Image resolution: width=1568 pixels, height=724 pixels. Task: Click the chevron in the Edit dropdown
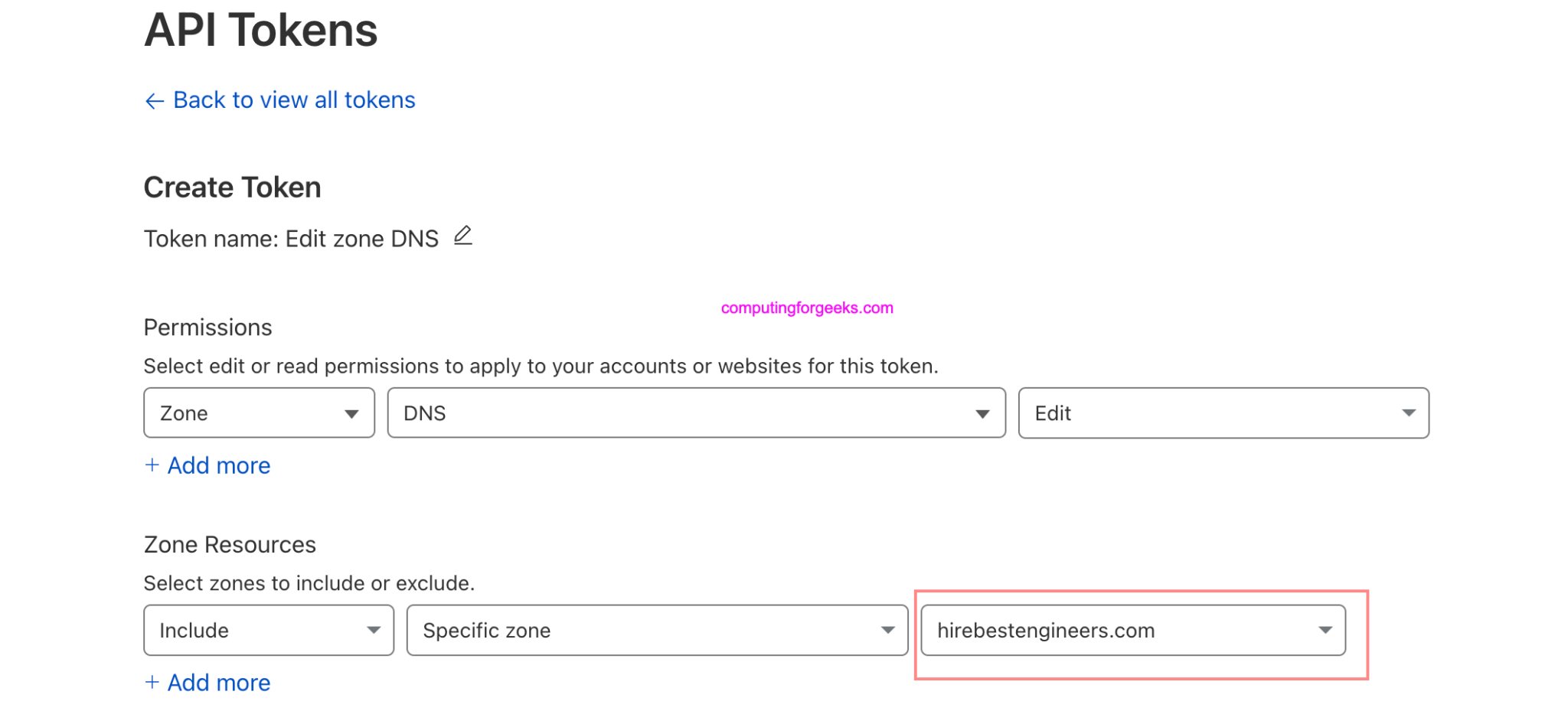click(1409, 413)
